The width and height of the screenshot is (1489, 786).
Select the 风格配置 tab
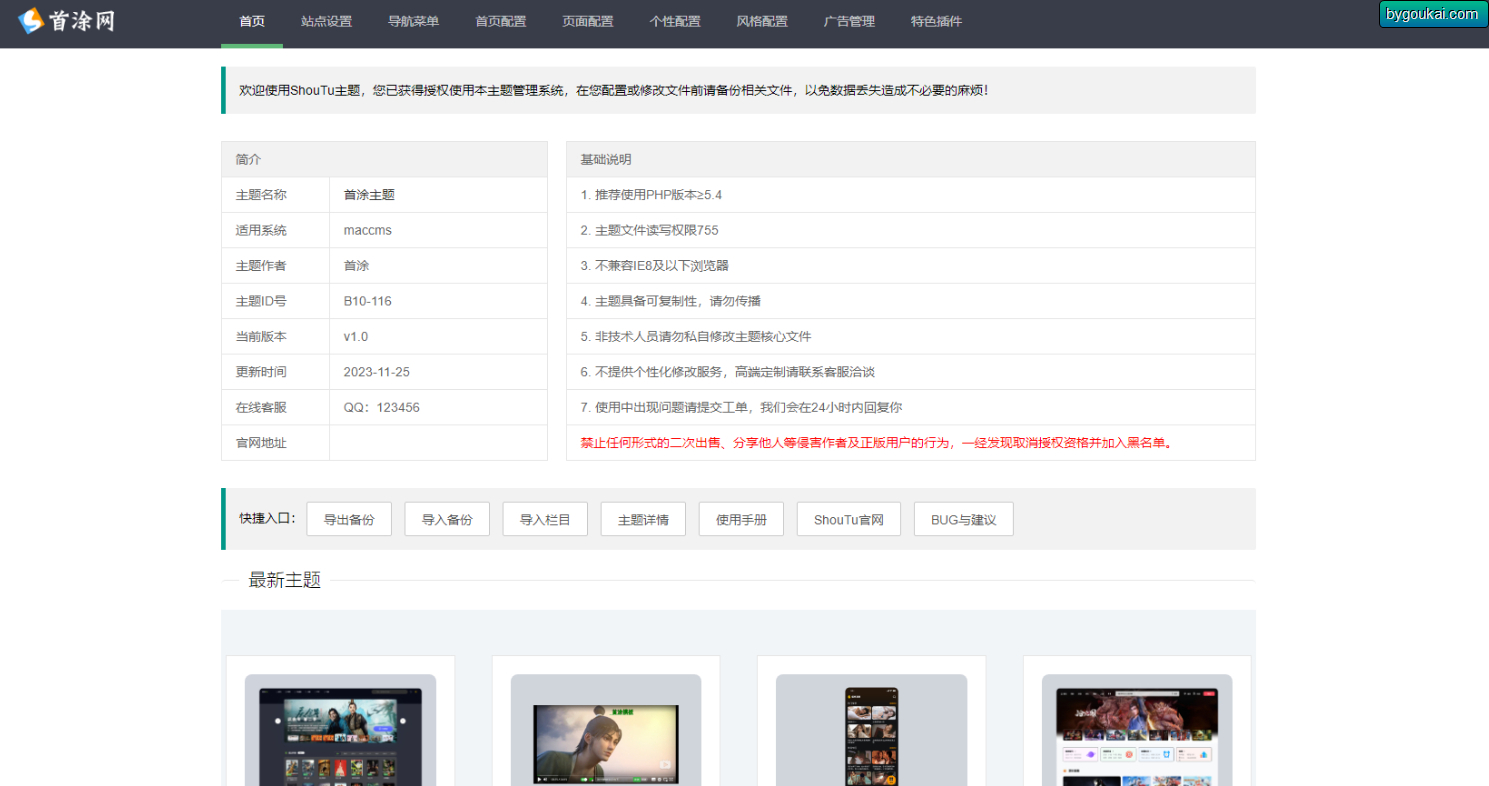click(x=761, y=22)
